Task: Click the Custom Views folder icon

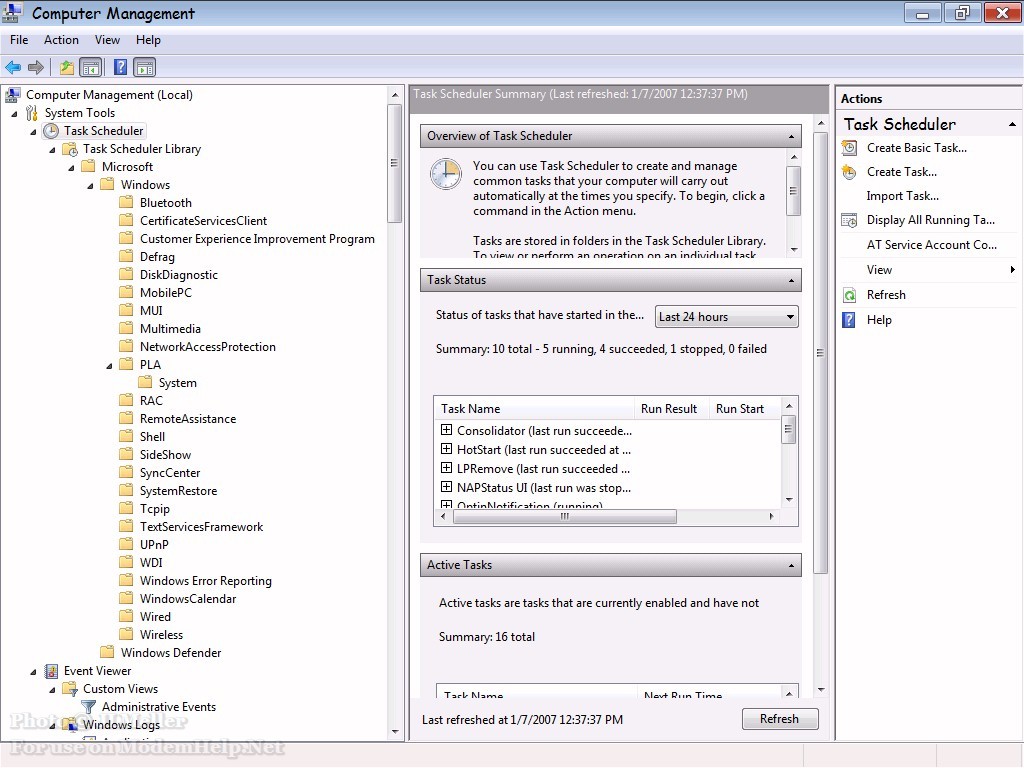Action: point(70,689)
